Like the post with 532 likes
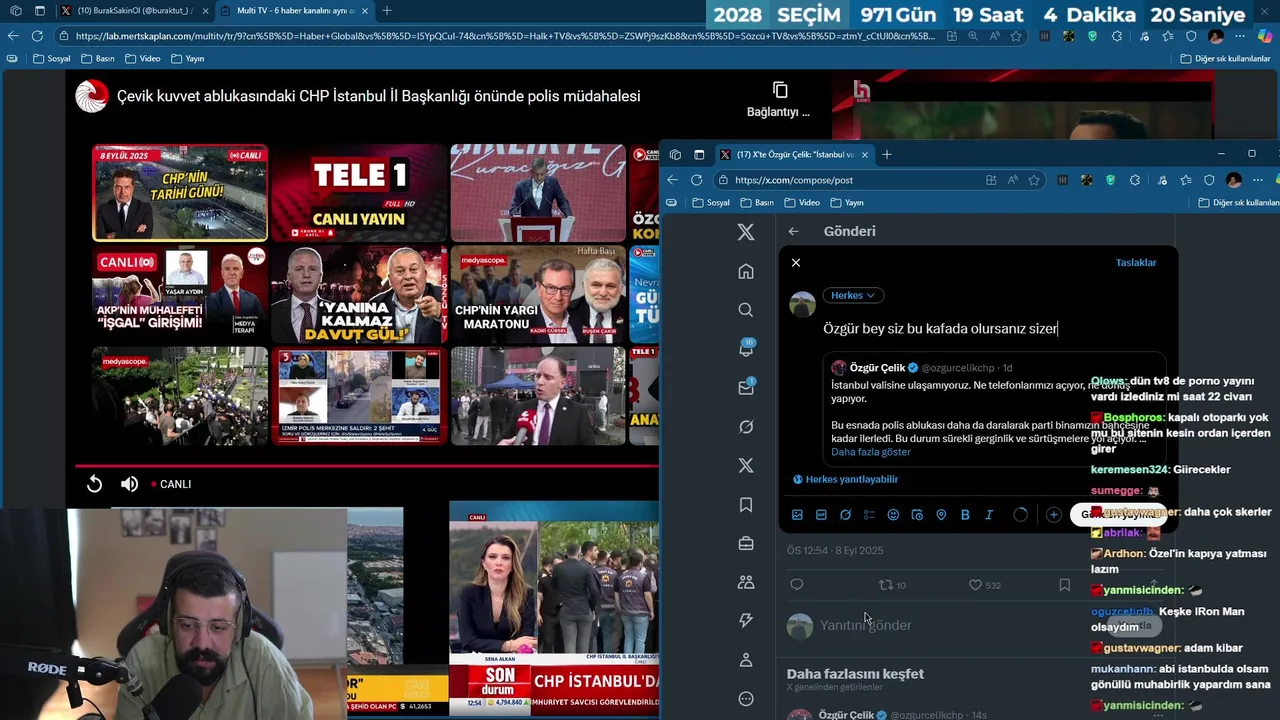 (x=985, y=585)
